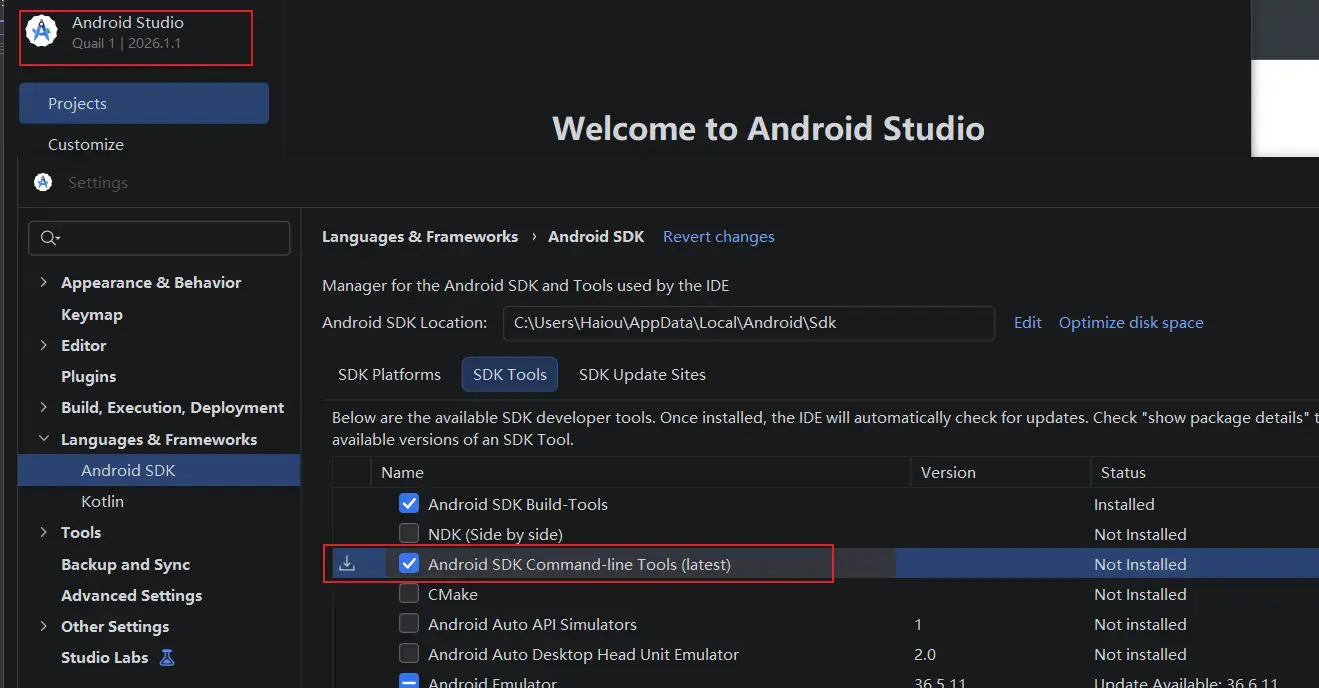
Task: Open Studio Labs settings
Action: pos(105,657)
